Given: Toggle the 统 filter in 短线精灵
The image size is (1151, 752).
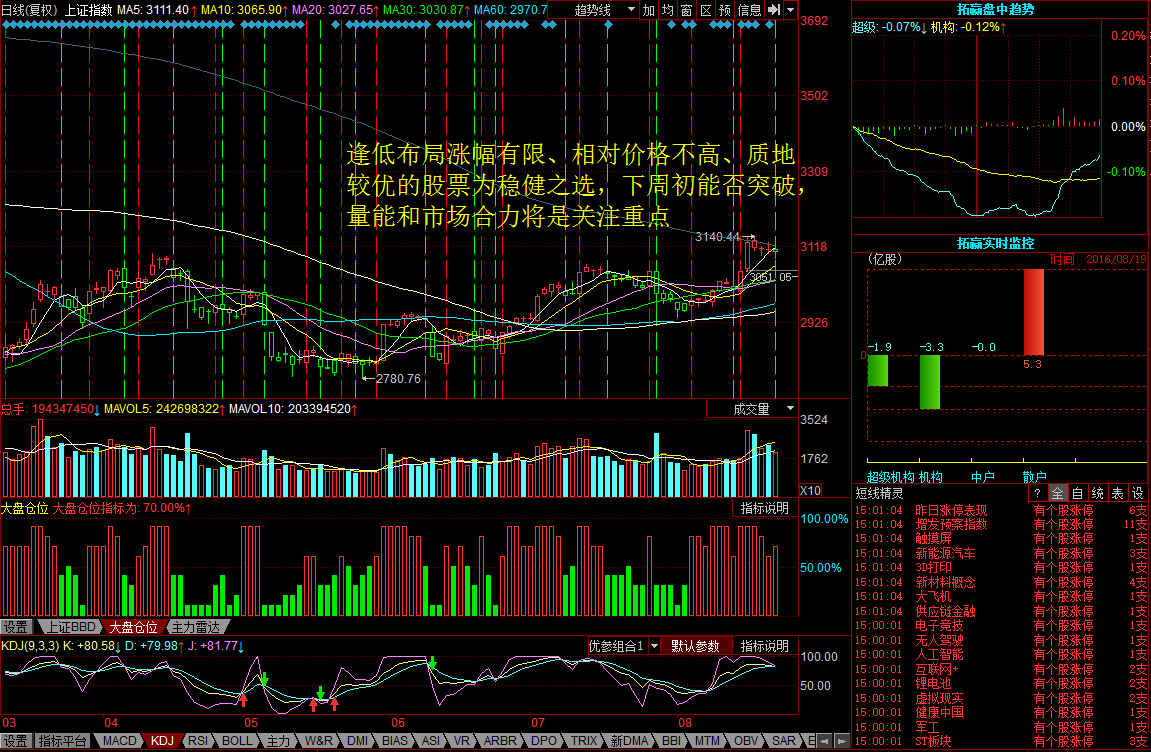Looking at the screenshot, I should click(x=1097, y=493).
